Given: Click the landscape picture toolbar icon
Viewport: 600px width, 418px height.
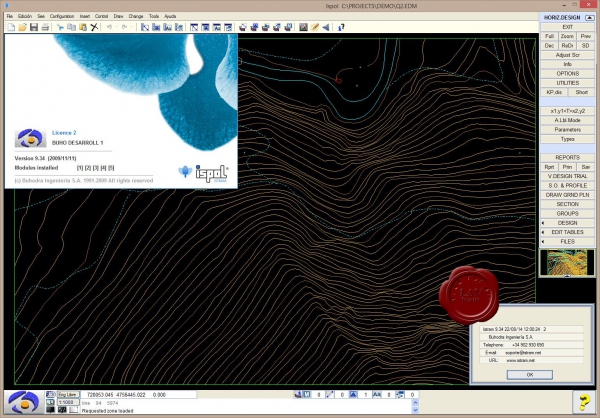Looking at the screenshot, I should (303, 27).
